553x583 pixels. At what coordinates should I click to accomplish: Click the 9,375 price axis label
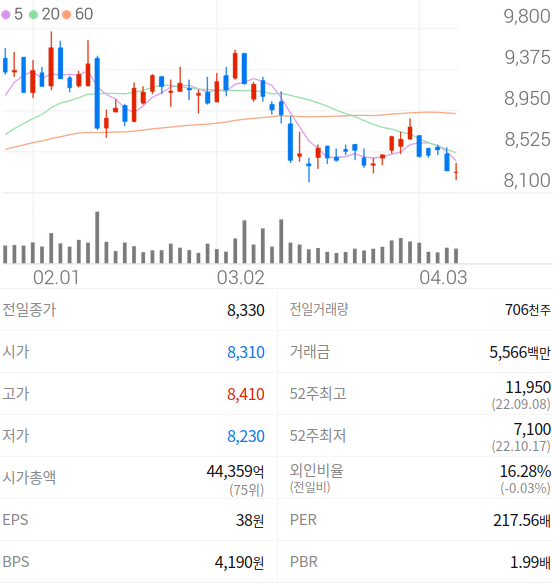click(x=527, y=57)
